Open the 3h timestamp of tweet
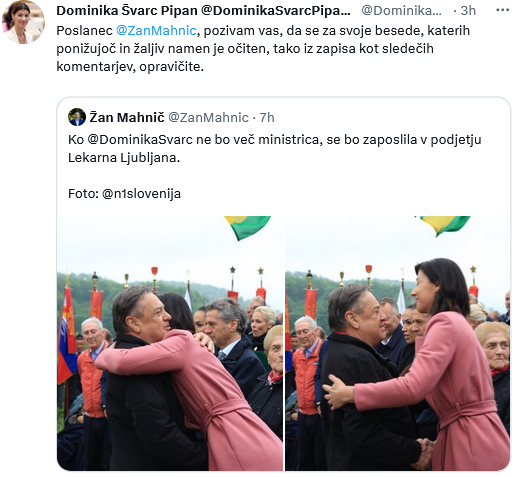524x477 pixels. (x=468, y=11)
